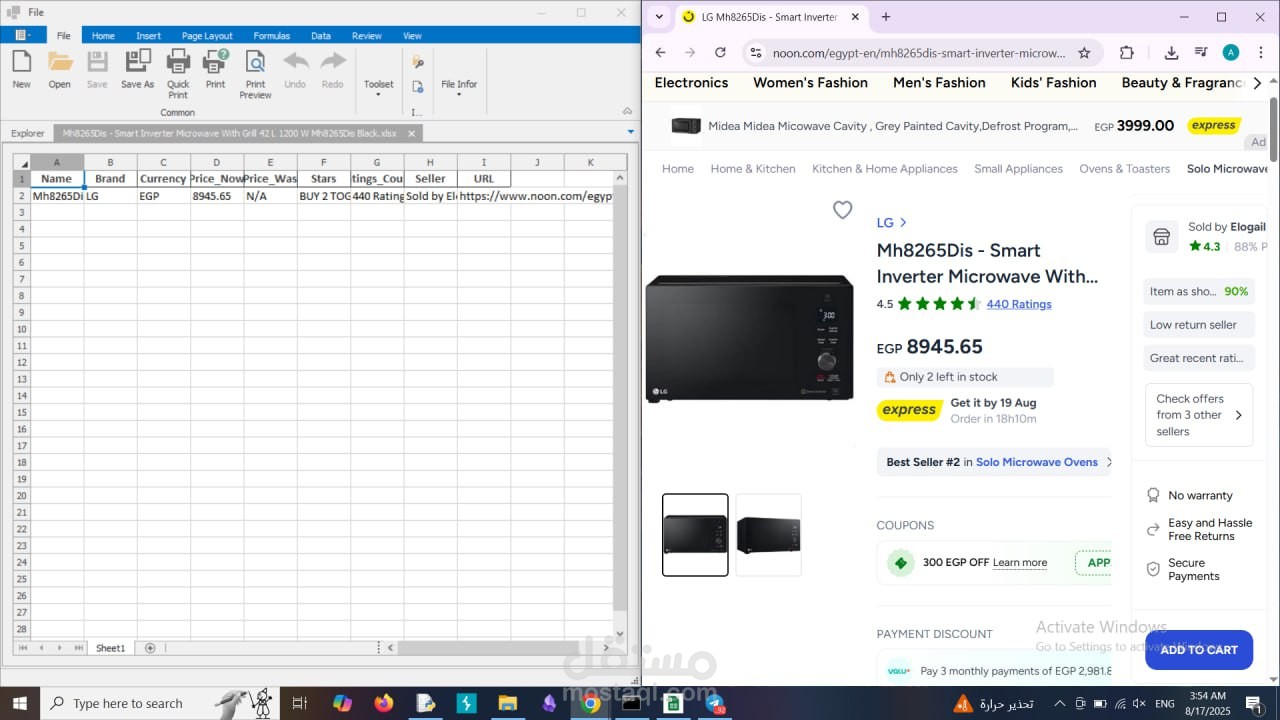Select cell containing price 8945.65
The height and width of the screenshot is (720, 1280).
point(217,196)
